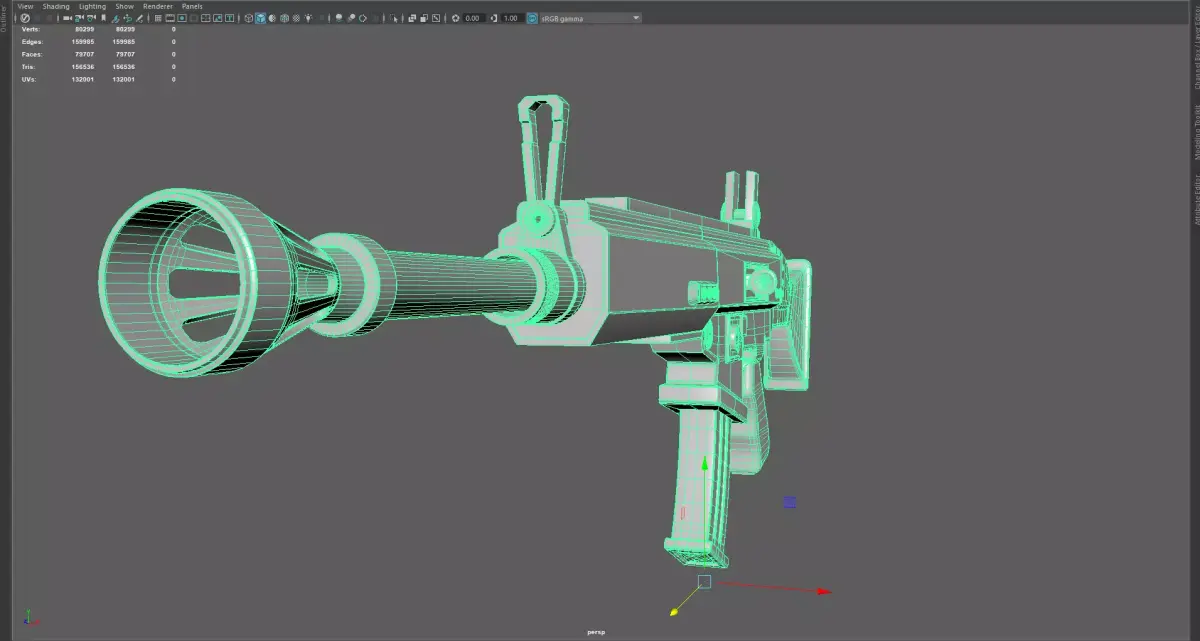
Task: Select the smooth shade all cube icon
Action: [260, 18]
